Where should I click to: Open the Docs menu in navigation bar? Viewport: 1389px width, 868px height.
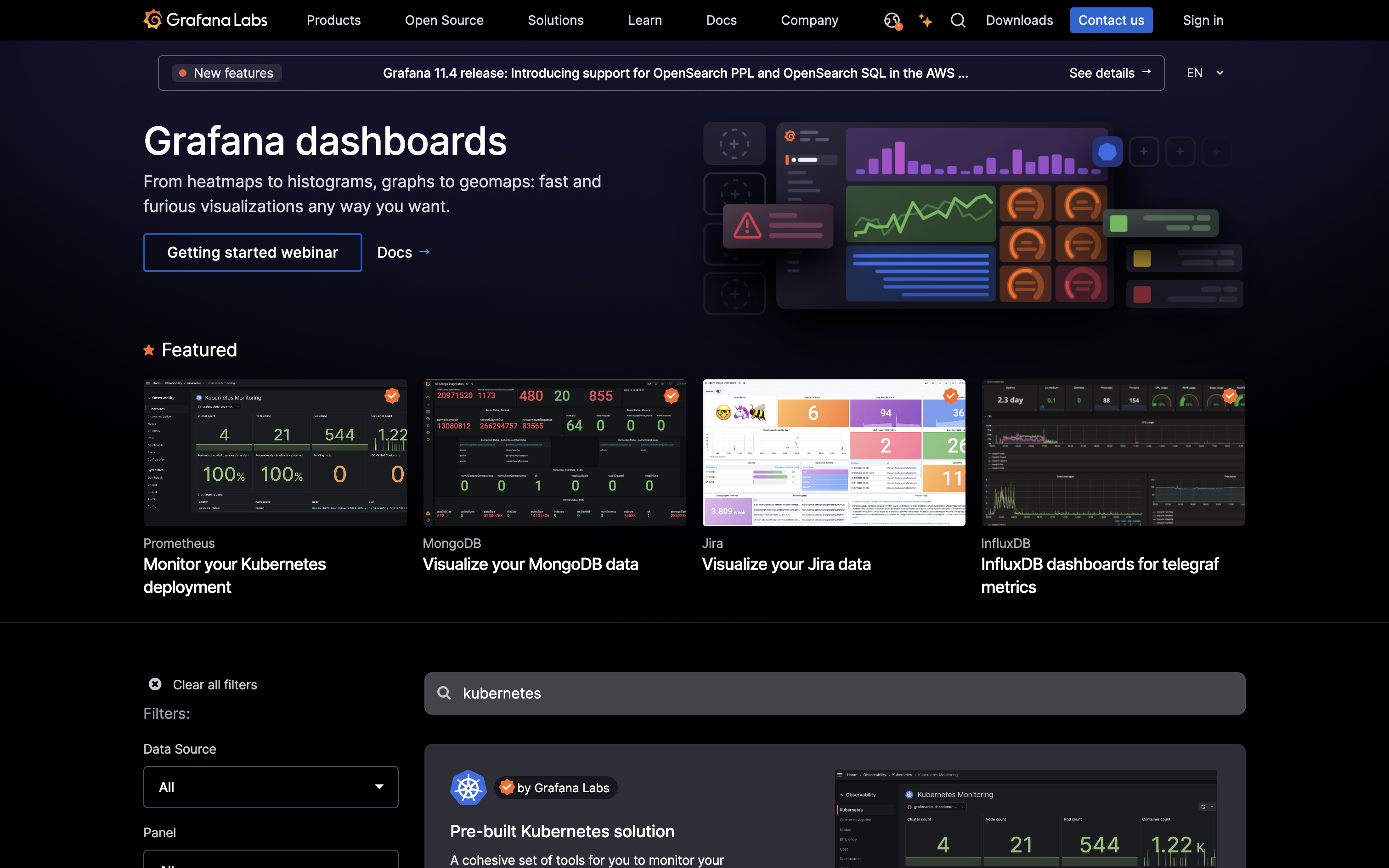click(x=722, y=20)
